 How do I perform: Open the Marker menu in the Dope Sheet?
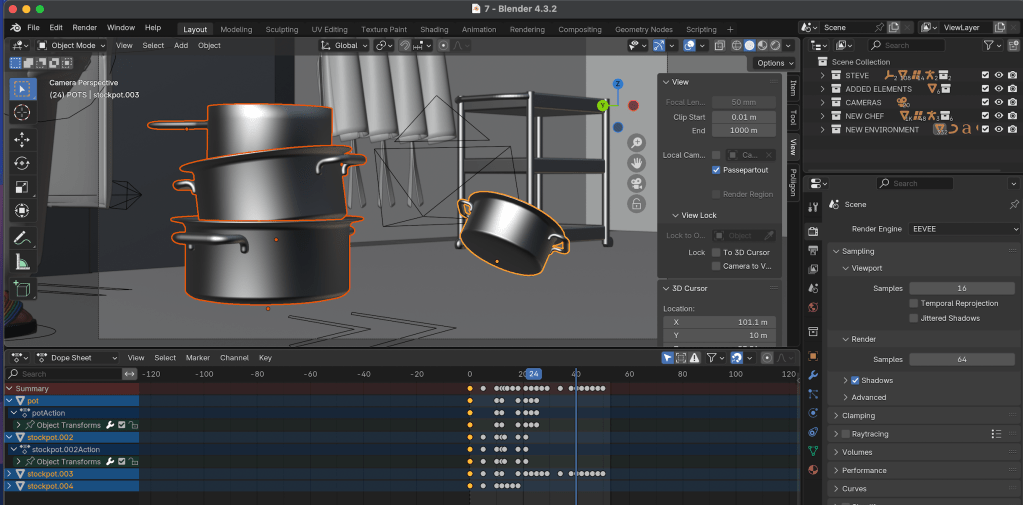[x=197, y=357]
